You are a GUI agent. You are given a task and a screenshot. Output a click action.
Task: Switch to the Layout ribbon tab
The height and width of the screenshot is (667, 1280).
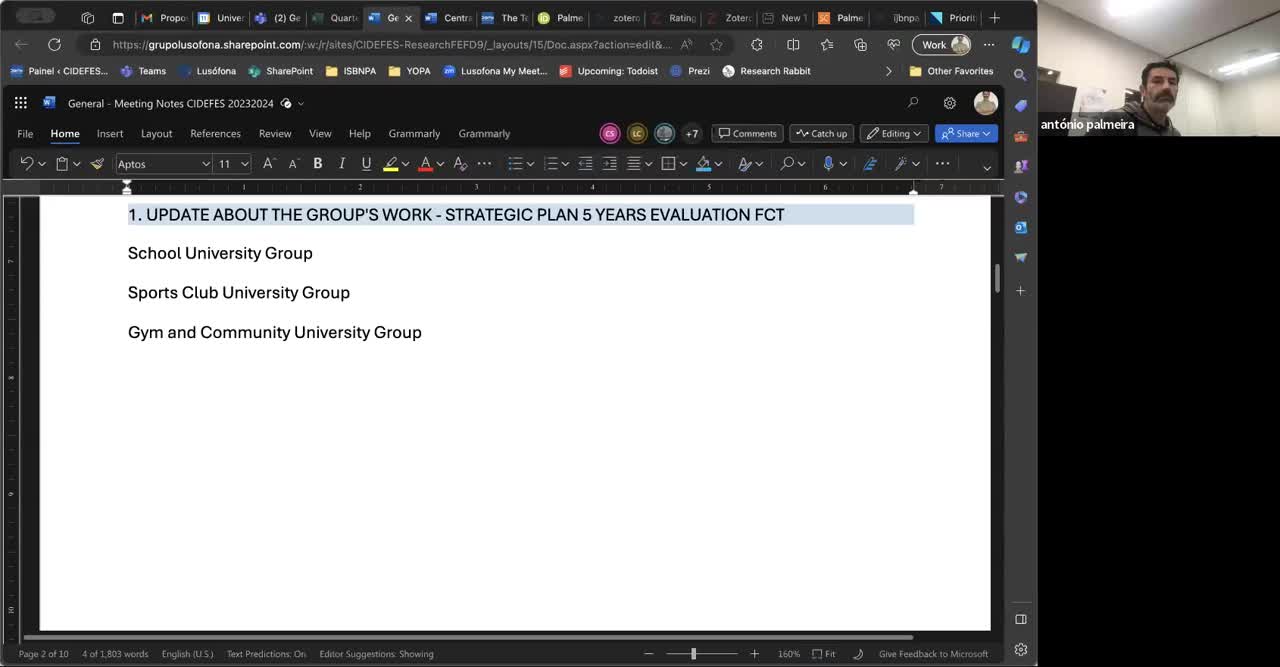click(156, 133)
